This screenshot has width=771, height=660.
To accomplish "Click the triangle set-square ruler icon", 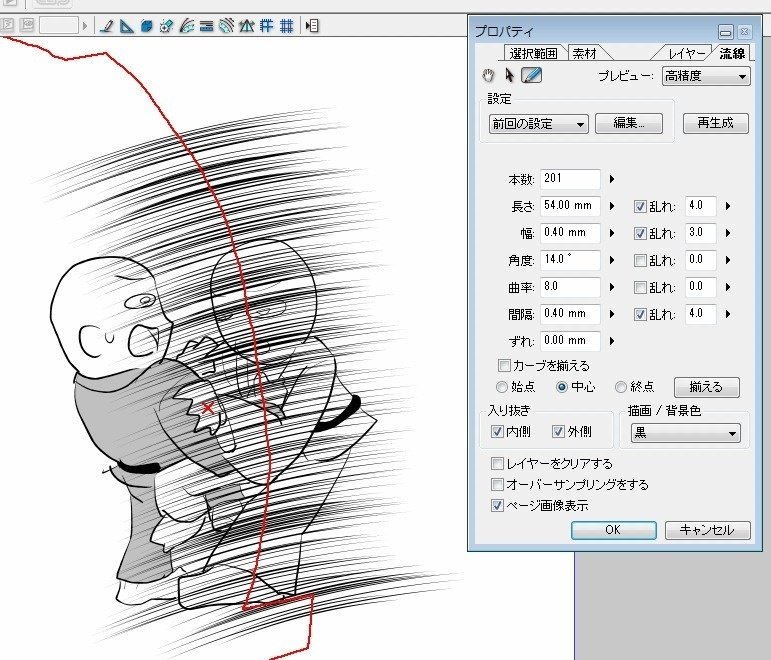I will (x=127, y=26).
